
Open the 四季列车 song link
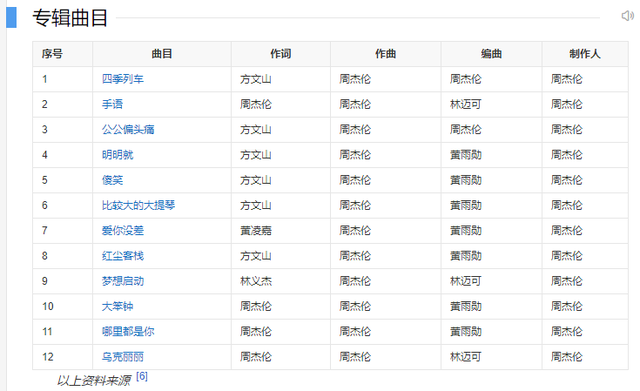click(123, 79)
